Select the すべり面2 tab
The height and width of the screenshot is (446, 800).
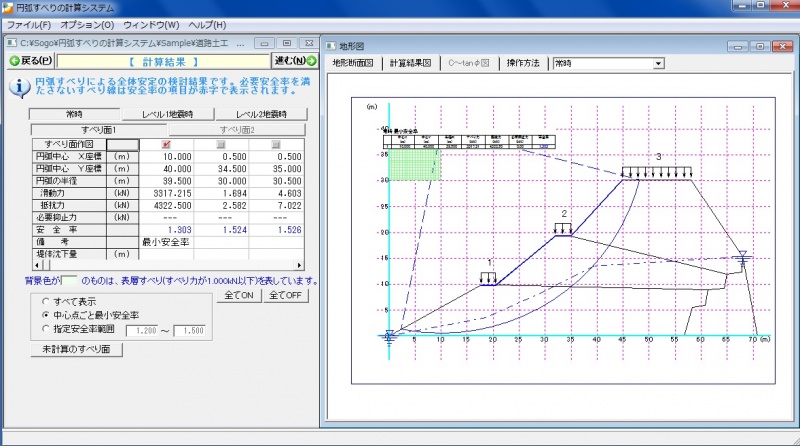pos(237,130)
